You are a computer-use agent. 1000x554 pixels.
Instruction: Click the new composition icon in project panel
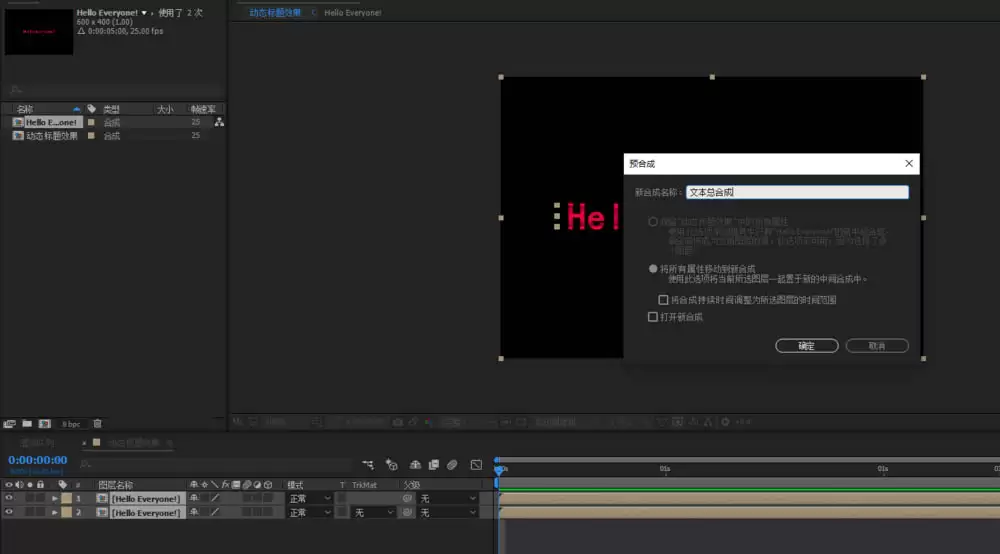pyautogui.click(x=44, y=423)
